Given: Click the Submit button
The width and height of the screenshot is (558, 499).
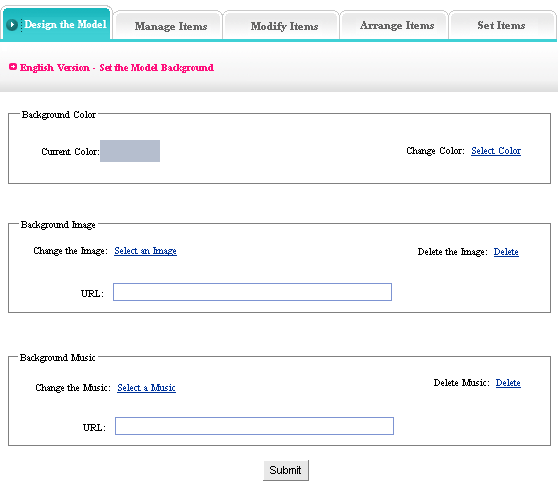Looking at the screenshot, I should tap(285, 470).
